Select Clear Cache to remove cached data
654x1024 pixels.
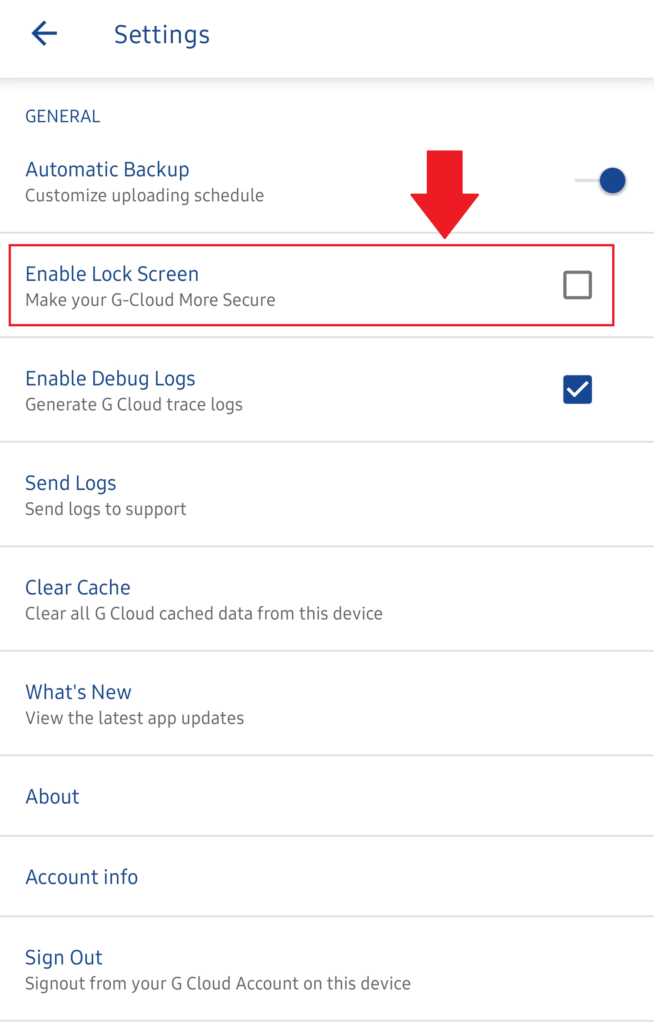tap(78, 588)
